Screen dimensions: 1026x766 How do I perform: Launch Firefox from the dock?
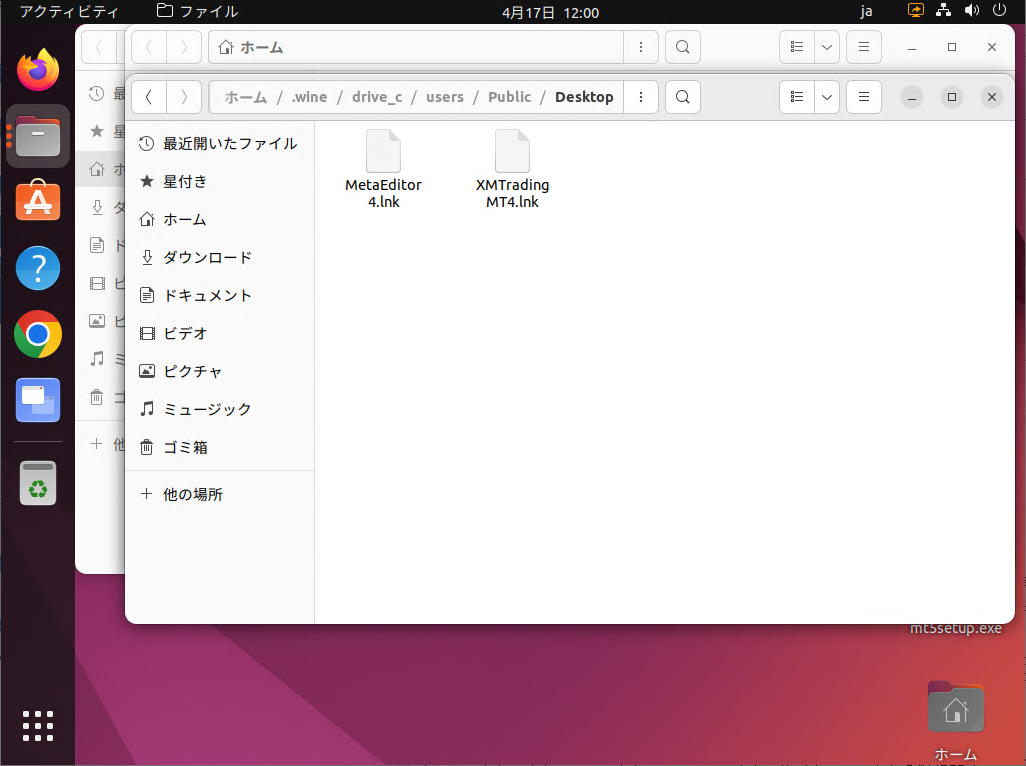(38, 71)
